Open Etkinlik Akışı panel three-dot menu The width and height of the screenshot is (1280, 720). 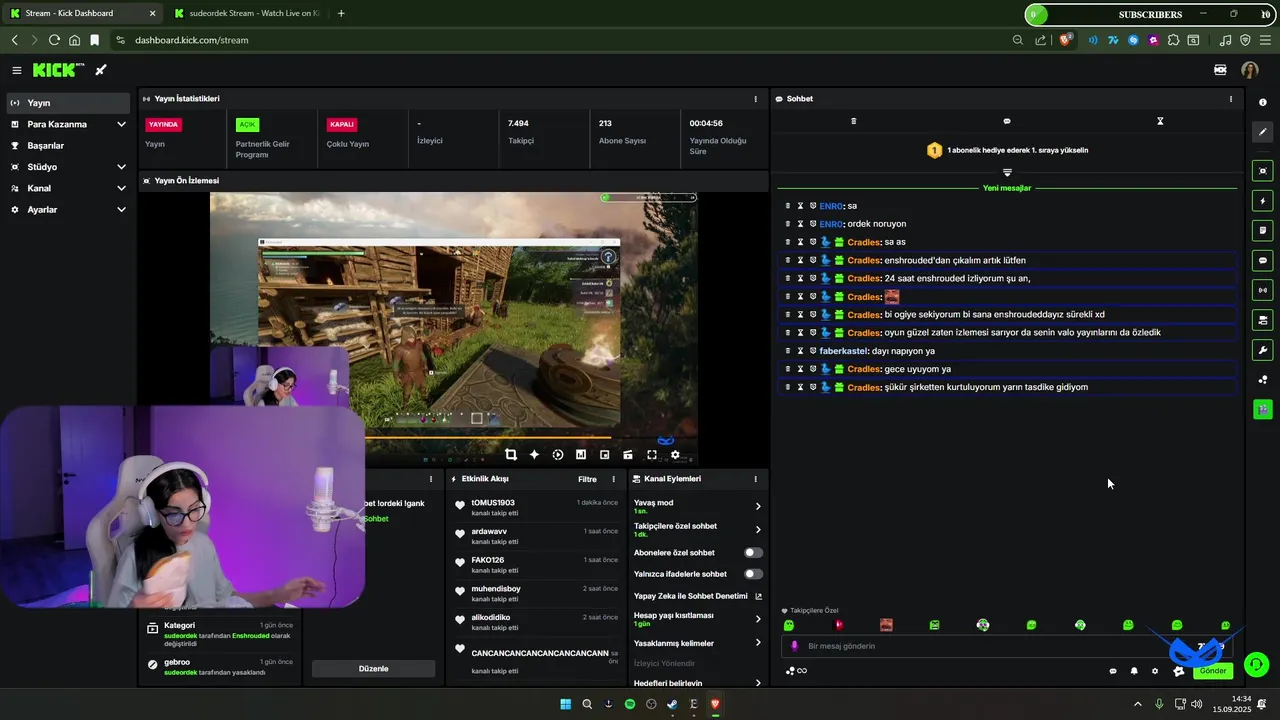614,479
